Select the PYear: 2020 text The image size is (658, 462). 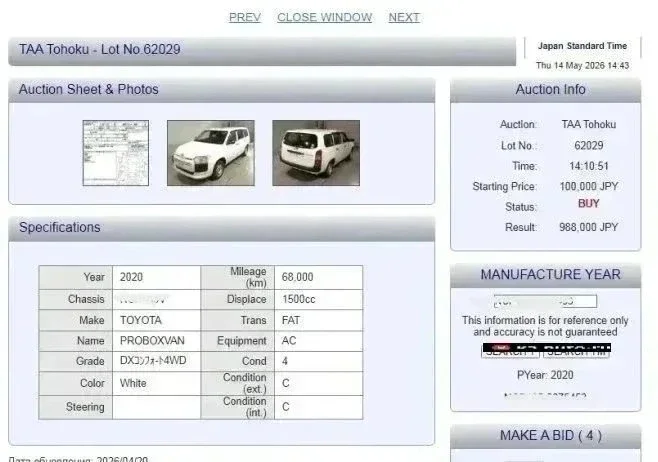coord(545,375)
